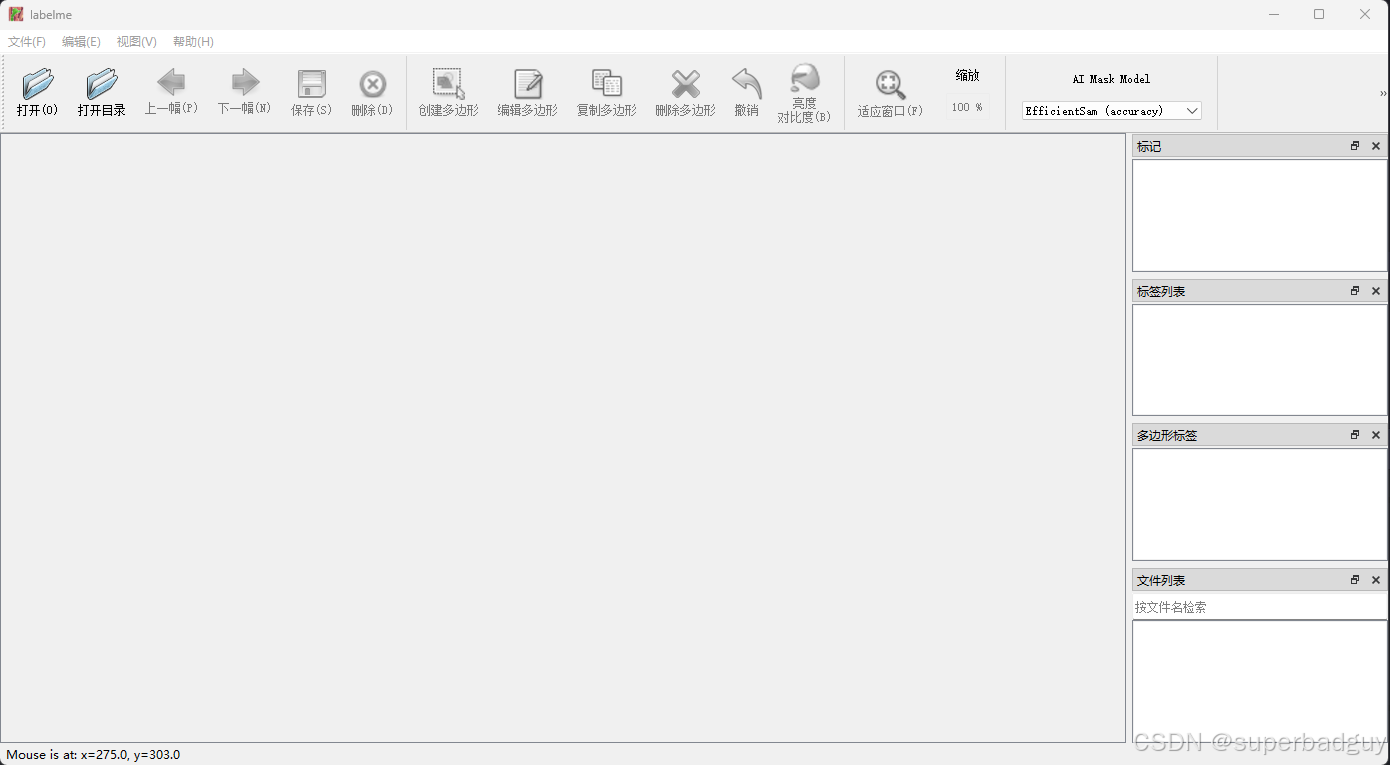Viewport: 1390px width, 765px height.
Task: Click the 复制多边形 duplicate polygon icon
Action: click(x=606, y=83)
